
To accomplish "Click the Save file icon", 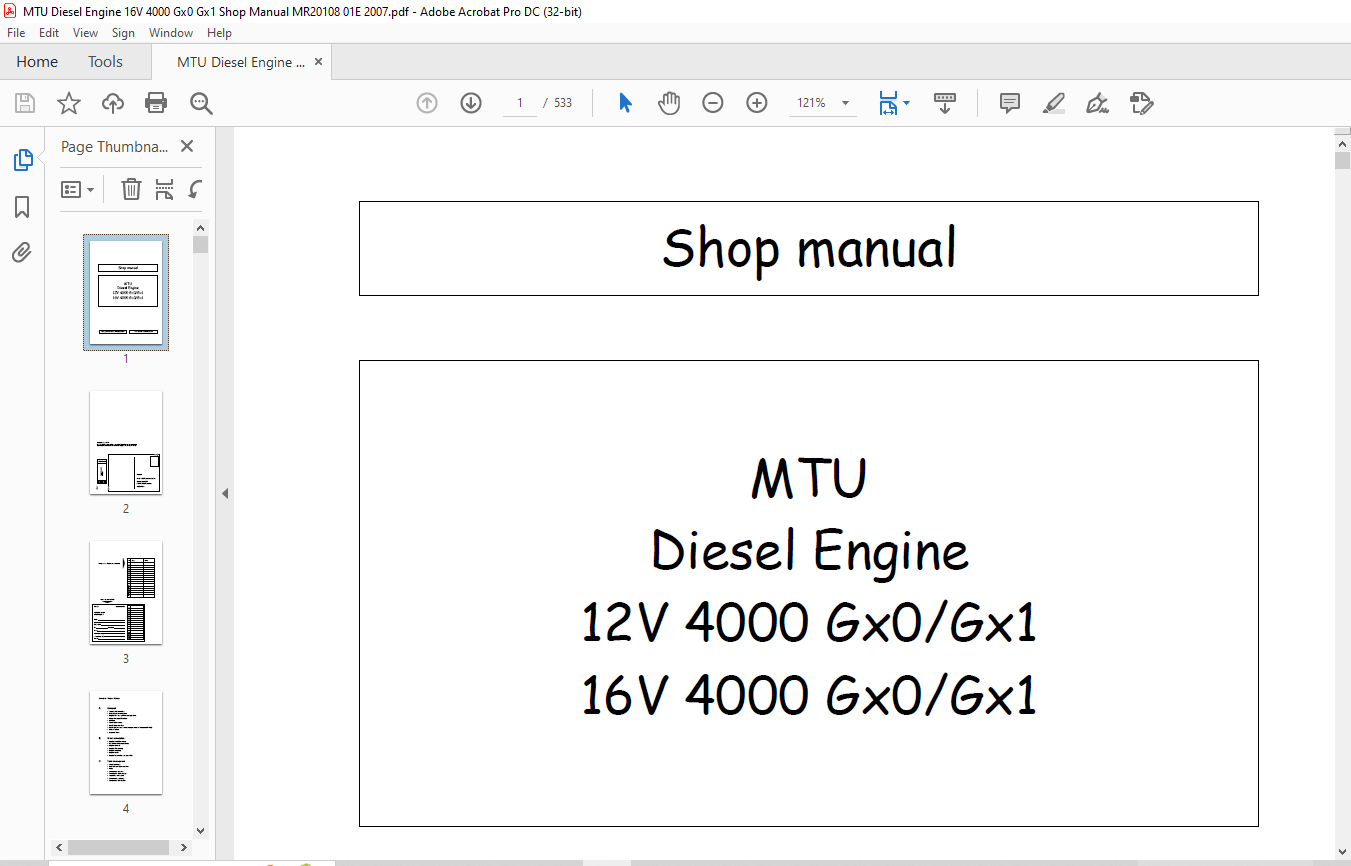I will point(25,103).
